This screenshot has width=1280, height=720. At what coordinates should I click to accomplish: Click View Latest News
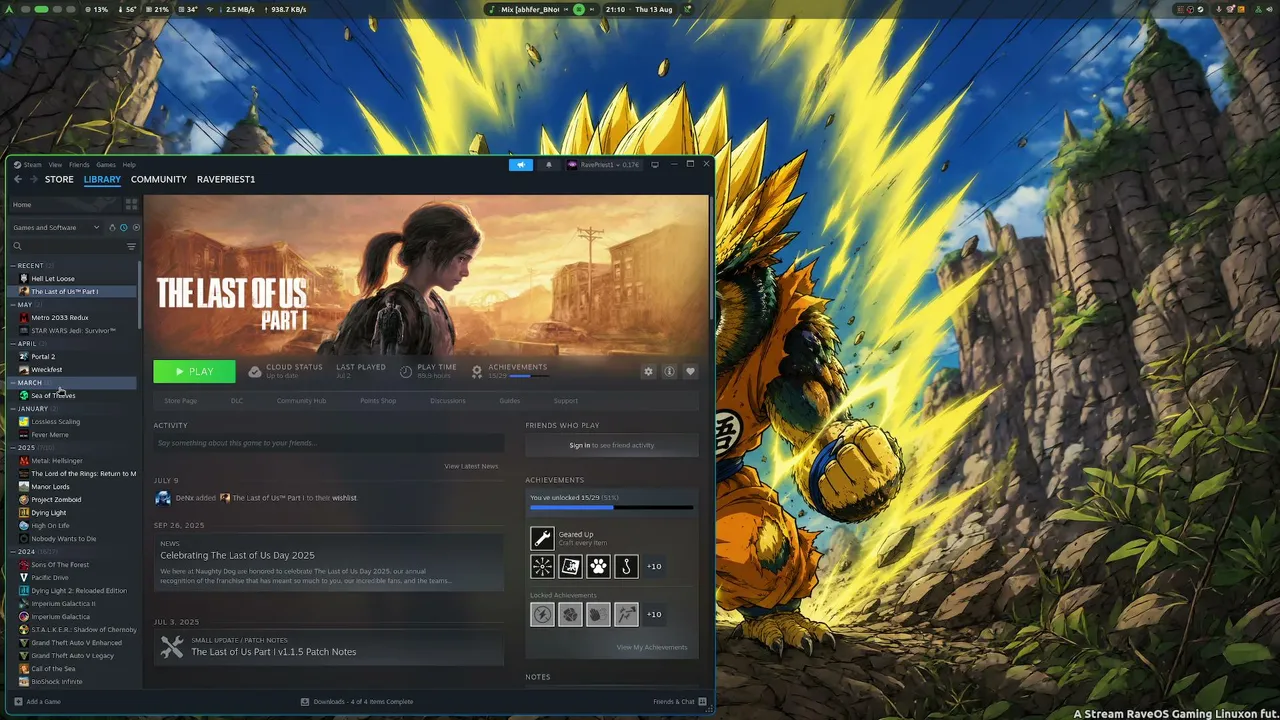[x=471, y=466]
